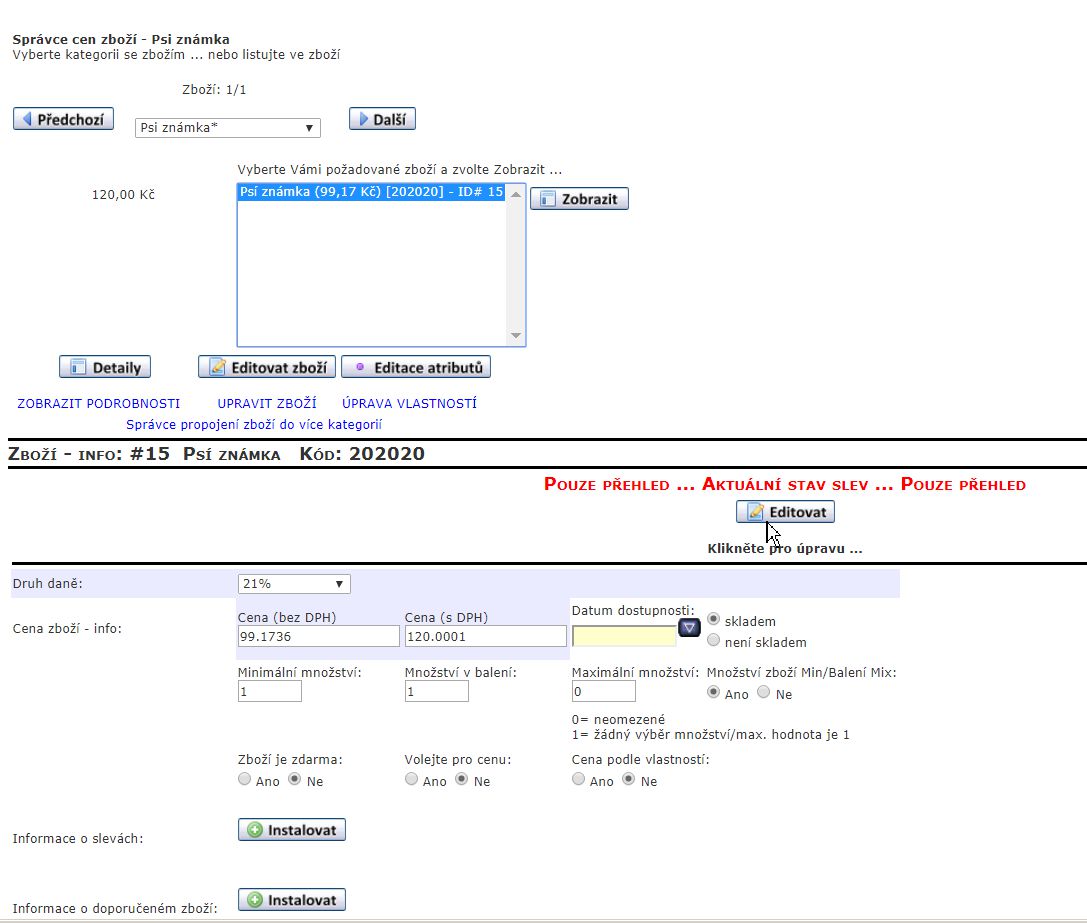Click the Editovat zboží pencil button
The height and width of the screenshot is (923, 1087).
(267, 367)
